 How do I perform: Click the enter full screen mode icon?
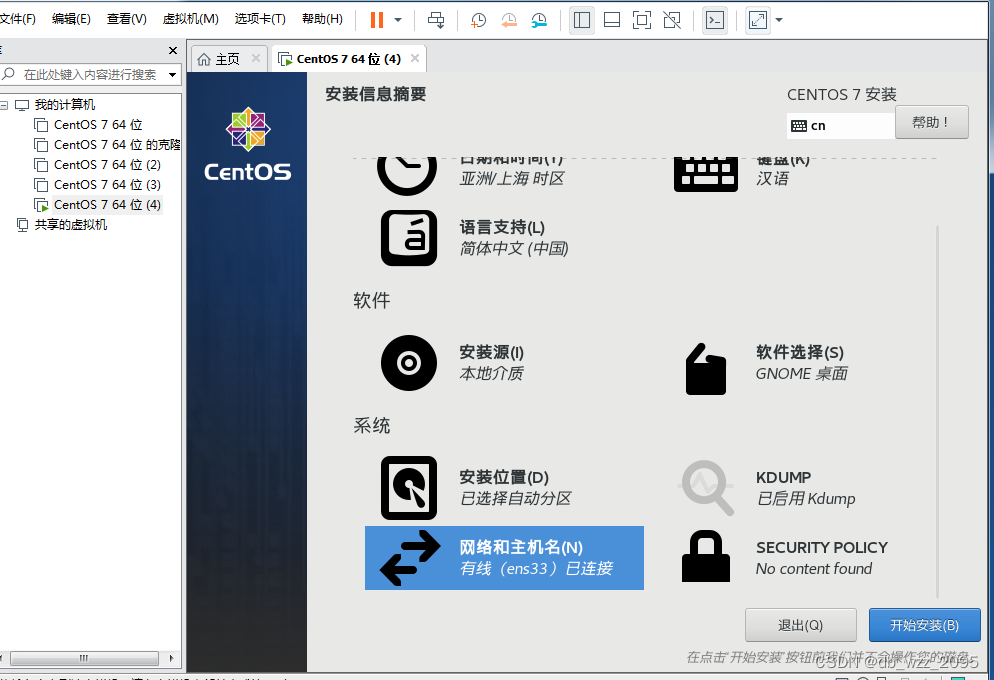point(642,20)
